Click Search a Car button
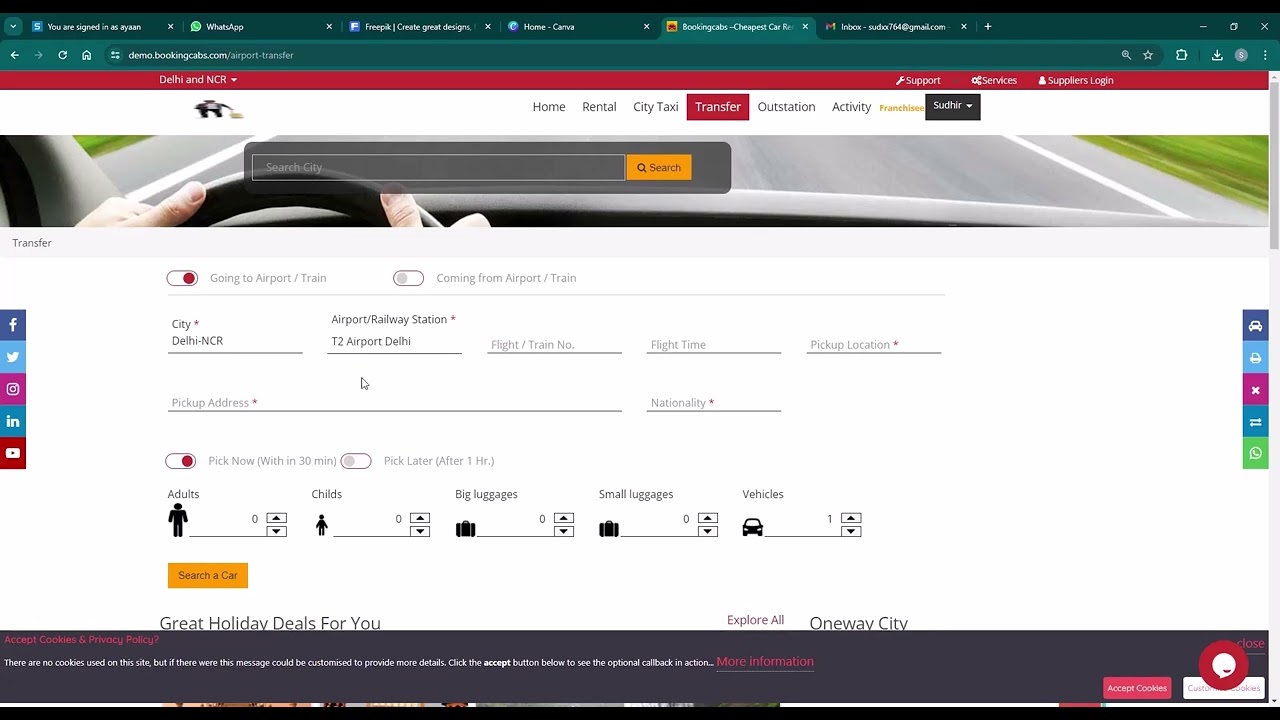Image resolution: width=1280 pixels, height=720 pixels. 208,575
